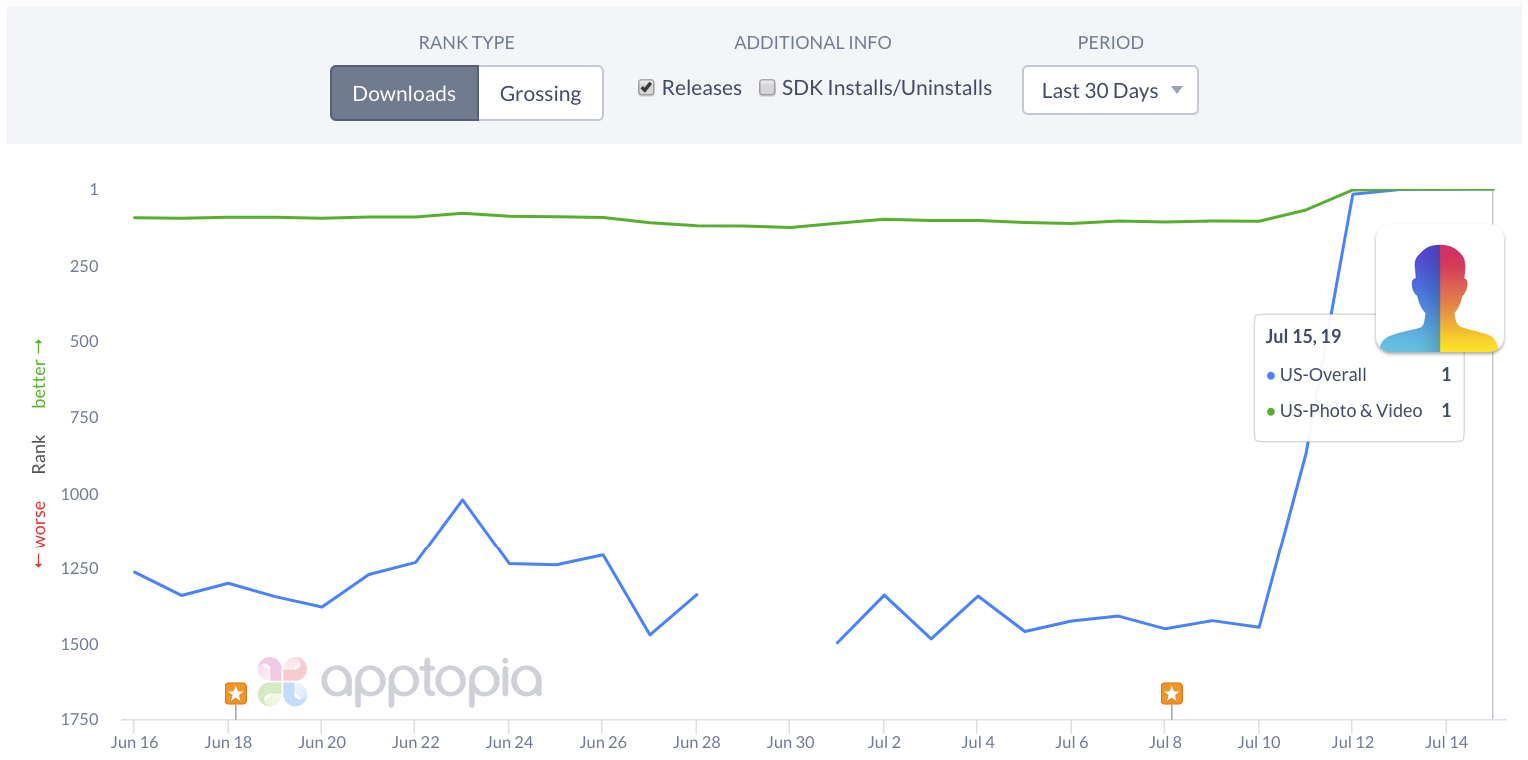Click the green 'better' axis indicator

tap(40, 373)
